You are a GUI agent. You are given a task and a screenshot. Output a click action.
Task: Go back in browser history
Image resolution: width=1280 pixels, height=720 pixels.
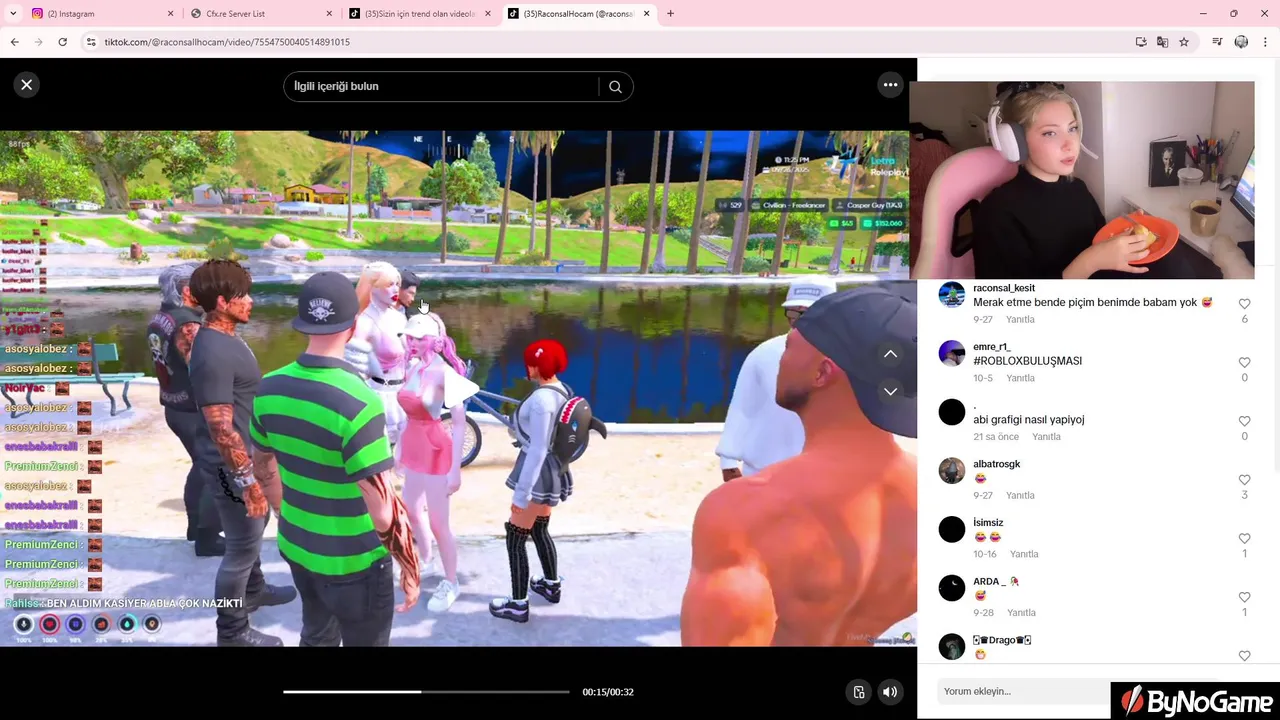click(14, 42)
